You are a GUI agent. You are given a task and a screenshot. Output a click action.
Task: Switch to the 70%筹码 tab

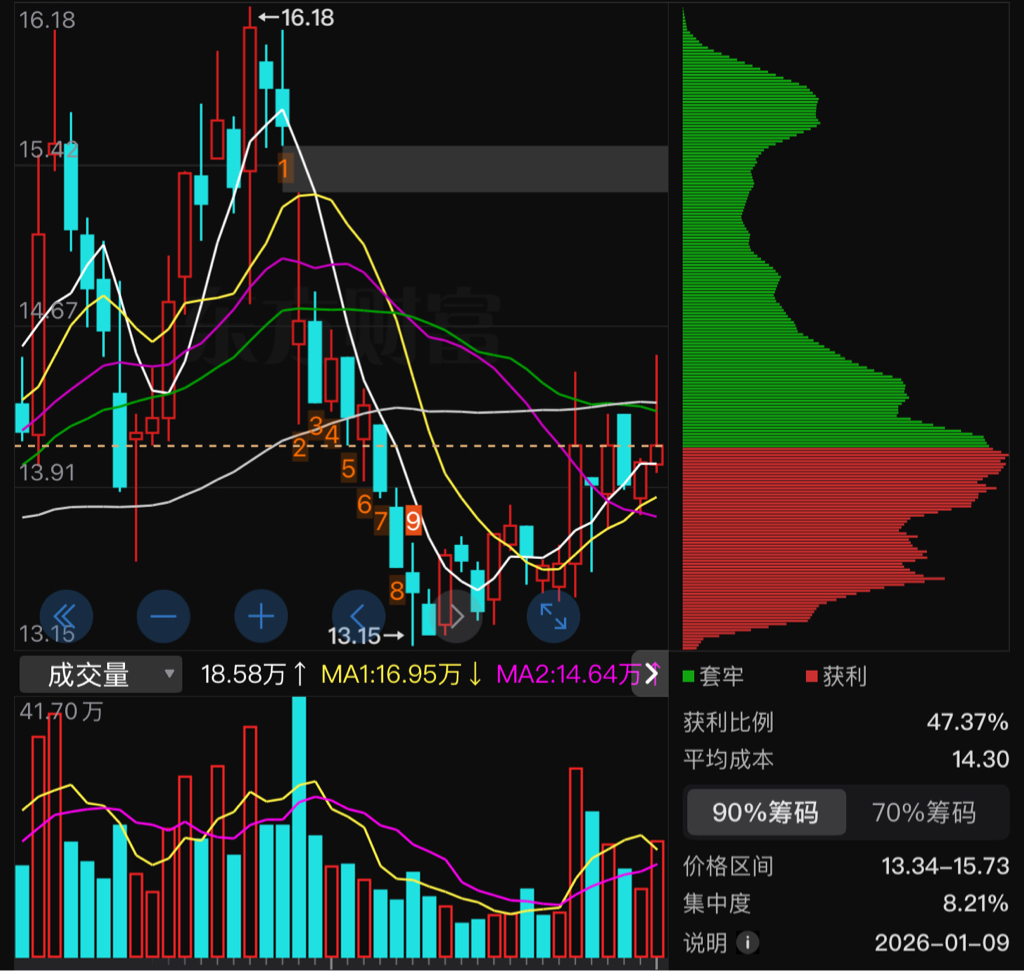pyautogui.click(x=924, y=812)
